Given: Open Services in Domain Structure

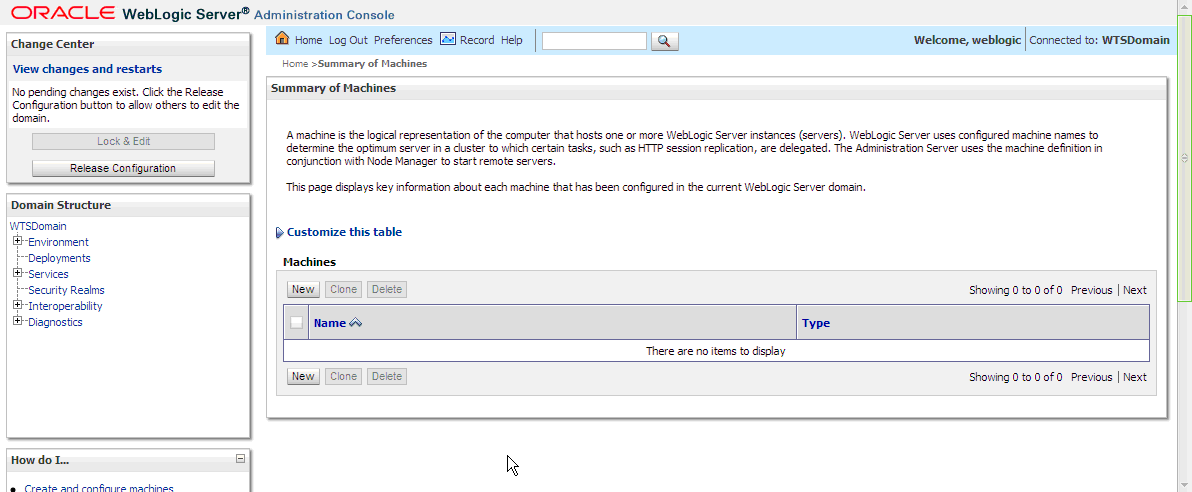Looking at the screenshot, I should (48, 274).
